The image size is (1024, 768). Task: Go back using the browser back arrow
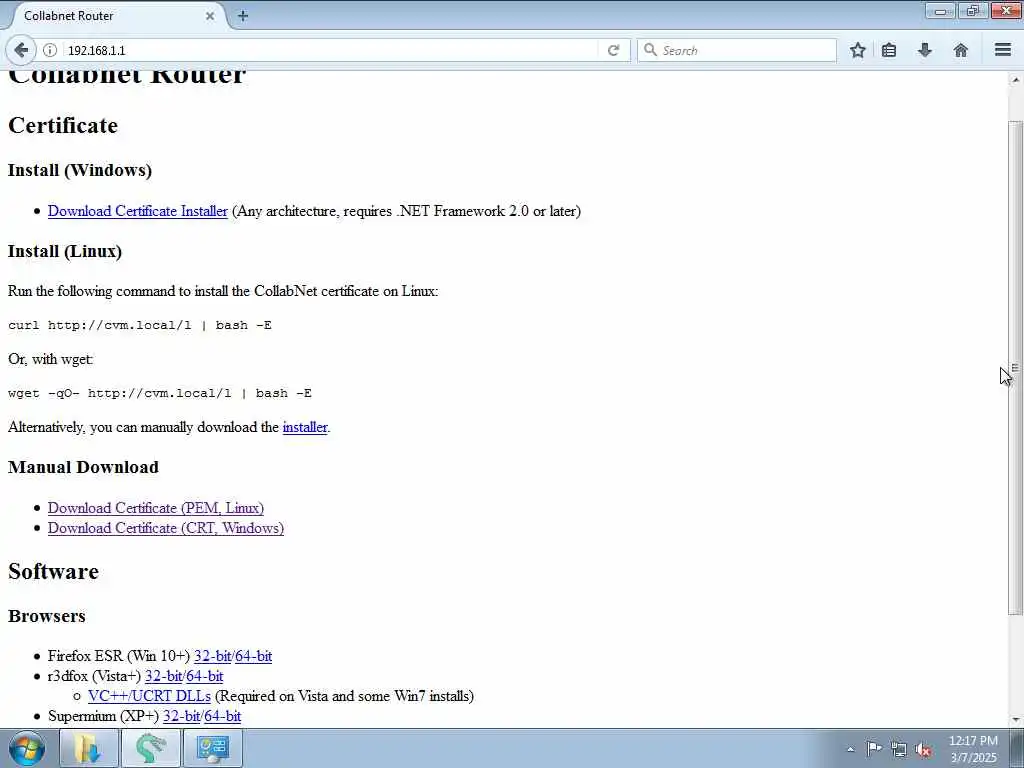(x=20, y=50)
